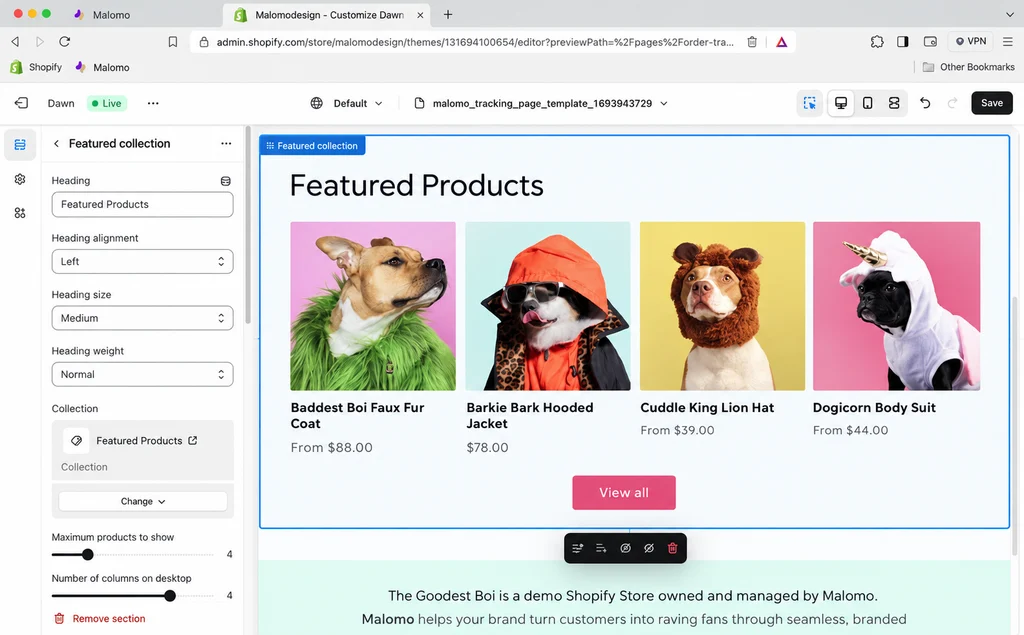Switch to fullscreen preview layout
This screenshot has height=635, width=1024.
point(894,103)
